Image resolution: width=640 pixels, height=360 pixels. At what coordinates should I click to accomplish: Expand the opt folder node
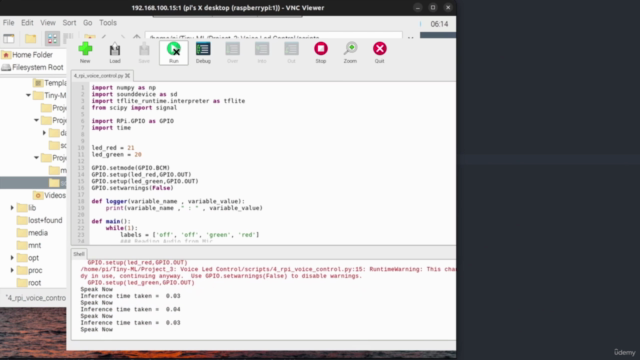12,258
